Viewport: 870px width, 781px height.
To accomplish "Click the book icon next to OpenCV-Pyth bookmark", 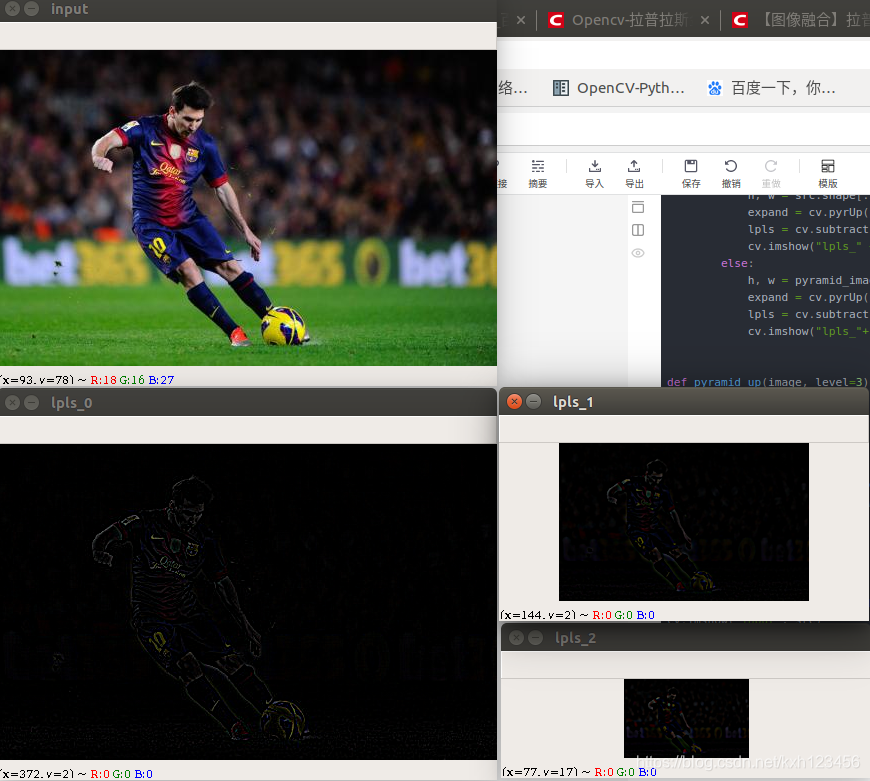I will click(561, 87).
